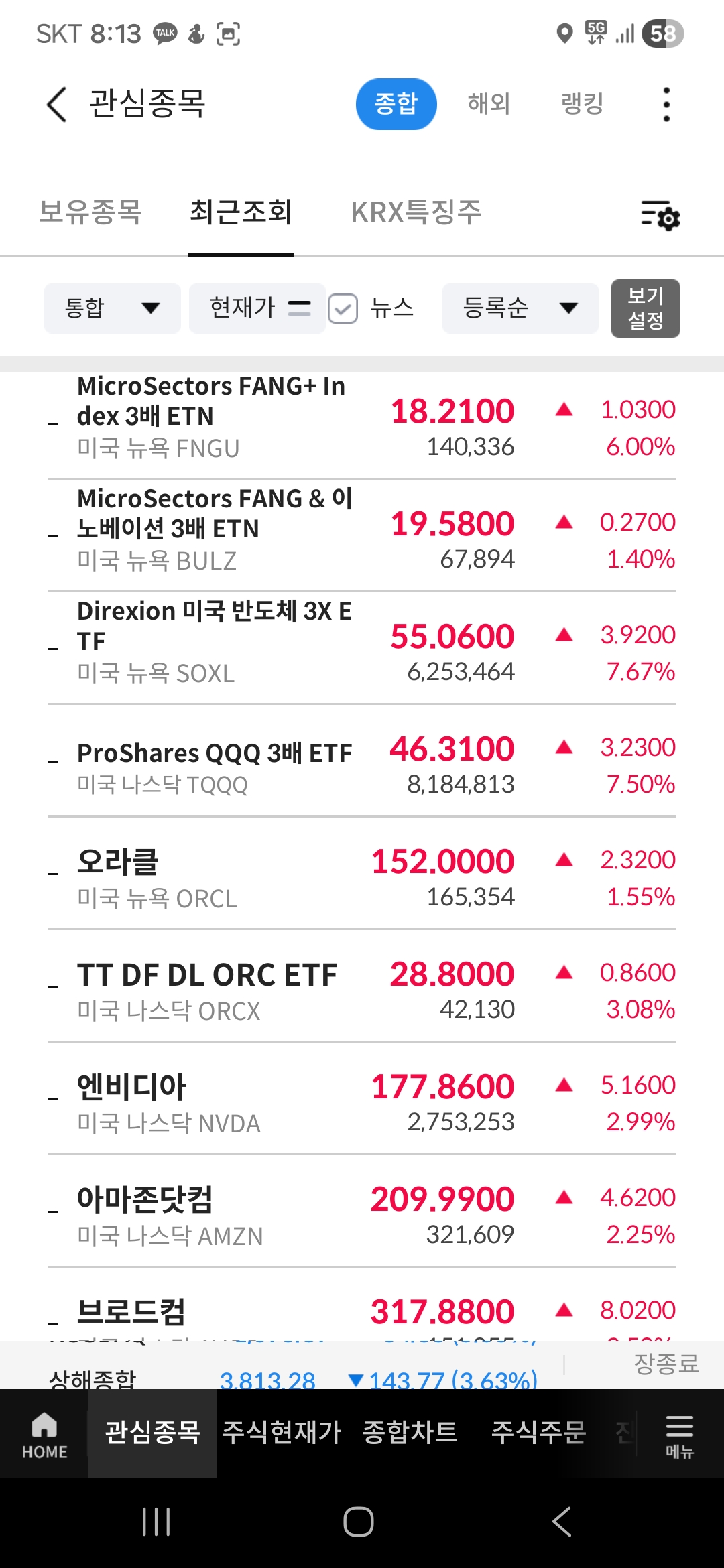Viewport: 724px width, 1568px height.
Task: Open the watchlist list settings gear icon
Action: click(660, 215)
